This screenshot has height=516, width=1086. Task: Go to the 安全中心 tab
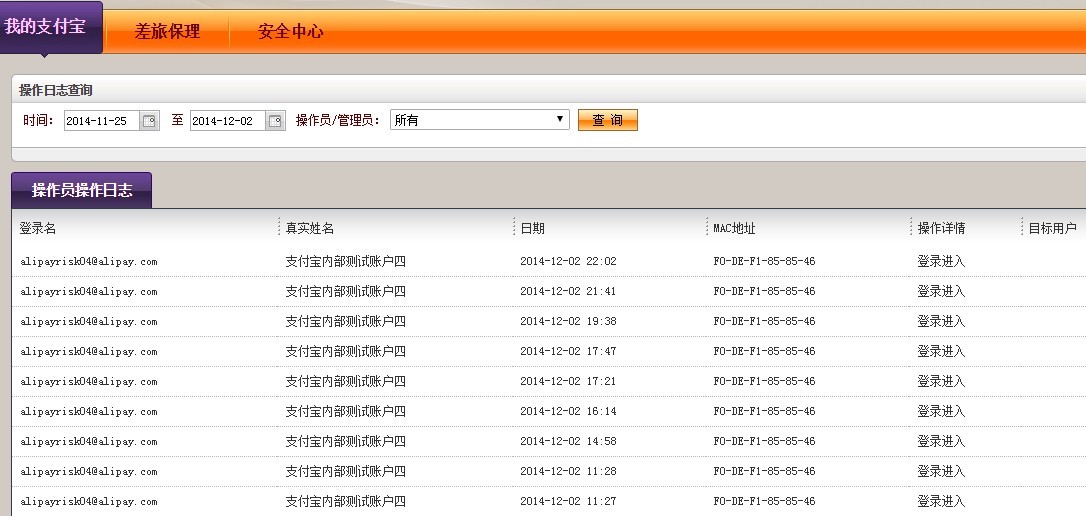click(290, 31)
